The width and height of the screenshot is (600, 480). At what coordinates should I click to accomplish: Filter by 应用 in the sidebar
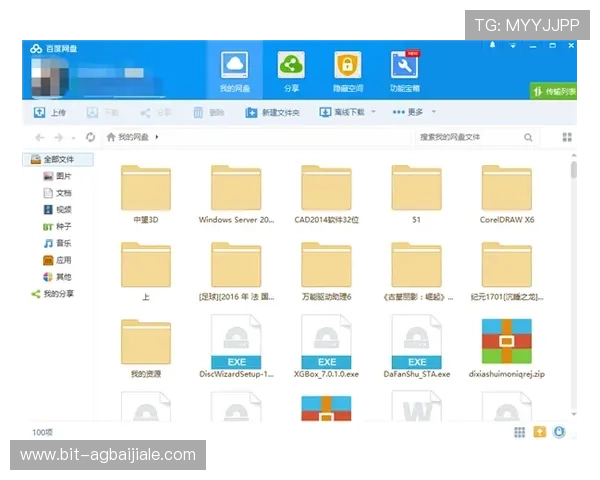coord(57,260)
